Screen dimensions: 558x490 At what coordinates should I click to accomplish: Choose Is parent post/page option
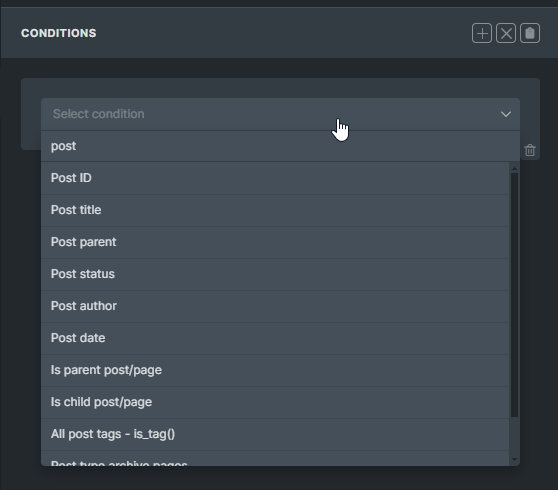pyautogui.click(x=275, y=370)
